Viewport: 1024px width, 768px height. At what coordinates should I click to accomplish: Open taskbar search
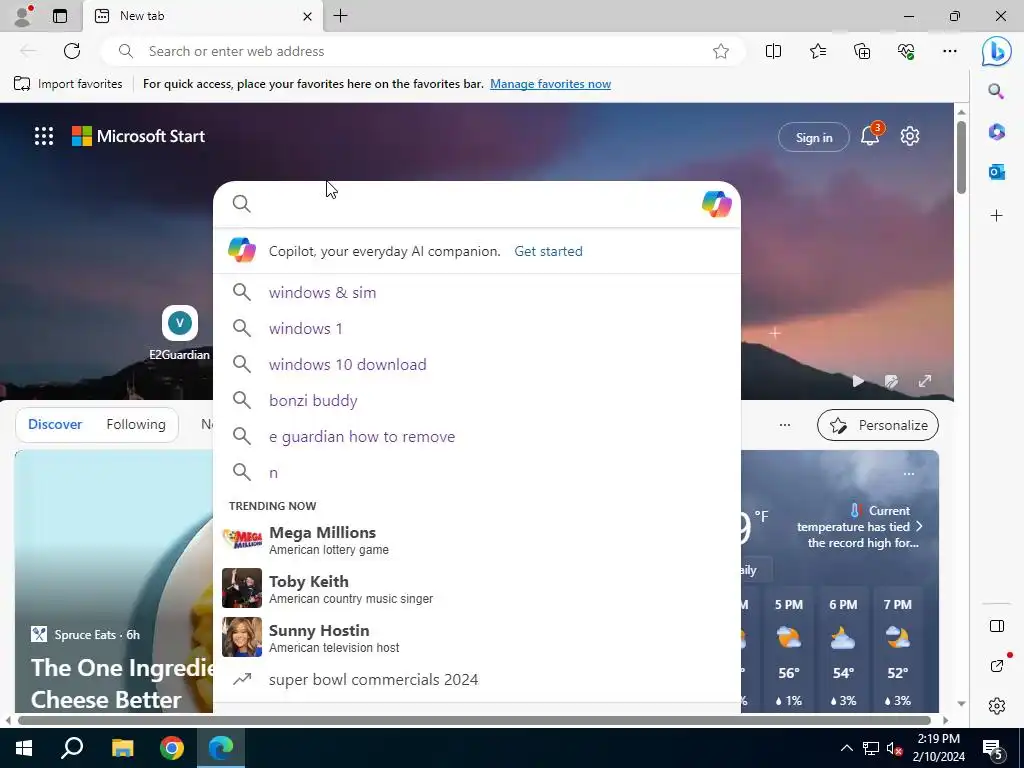pyautogui.click(x=72, y=748)
